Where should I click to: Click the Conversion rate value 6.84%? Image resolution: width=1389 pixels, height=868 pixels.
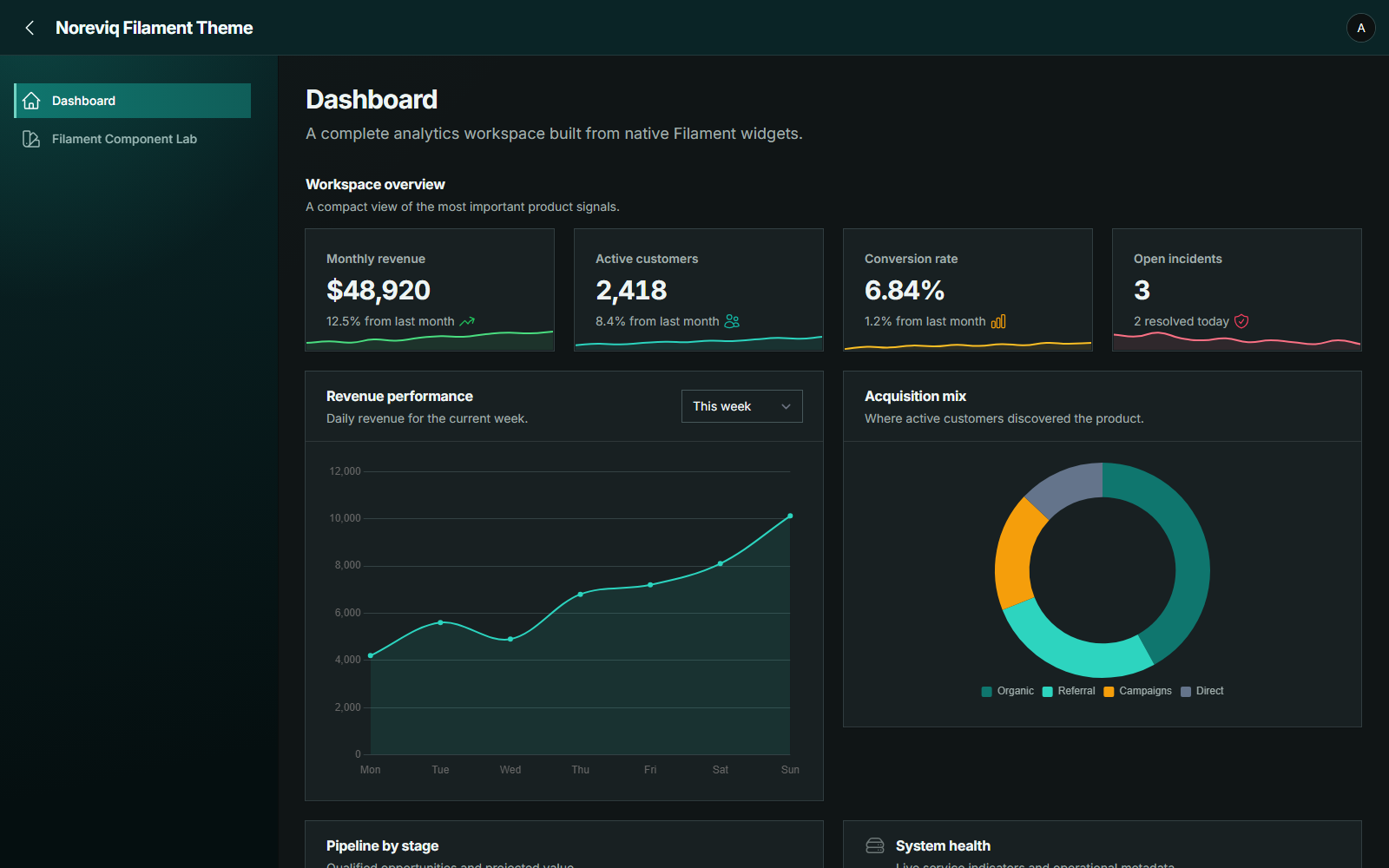click(905, 290)
